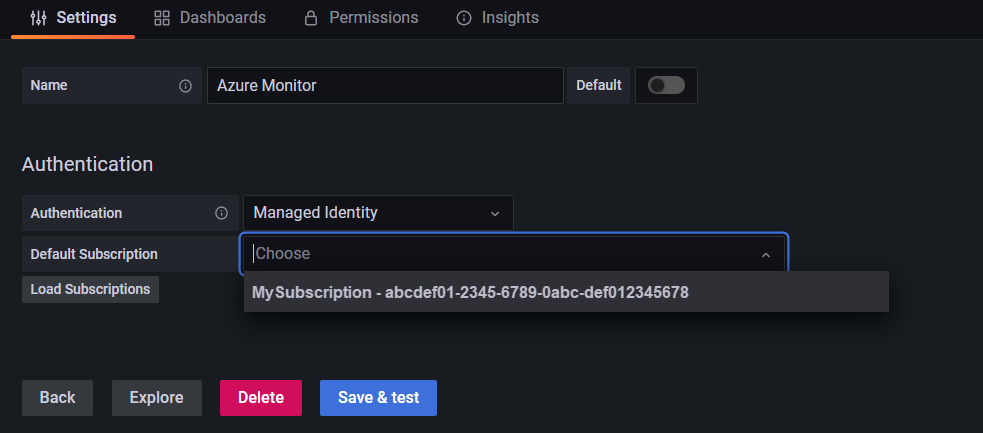983x433 pixels.
Task: Click the circled-i icon beside Insights
Action: (464, 18)
